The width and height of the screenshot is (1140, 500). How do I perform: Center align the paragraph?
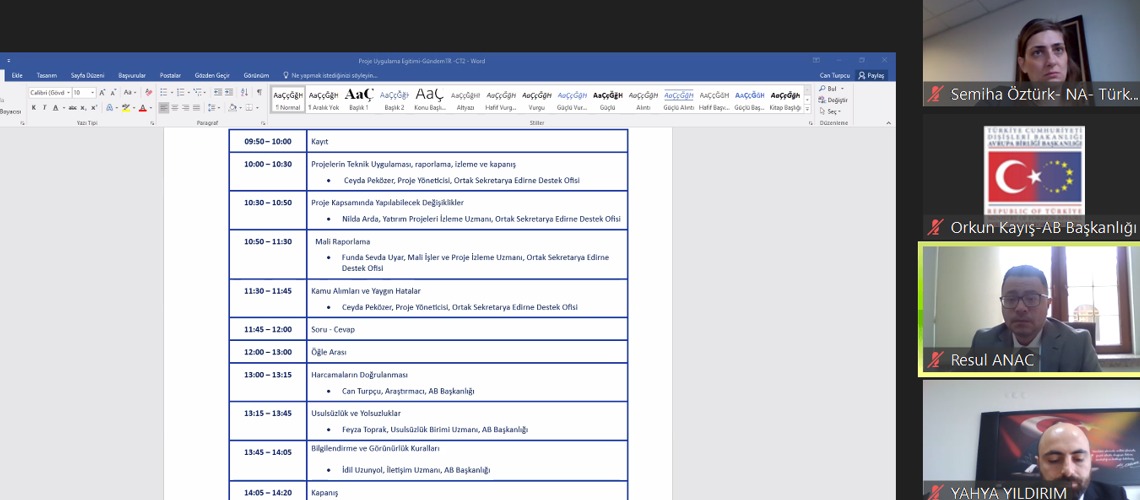click(x=174, y=108)
